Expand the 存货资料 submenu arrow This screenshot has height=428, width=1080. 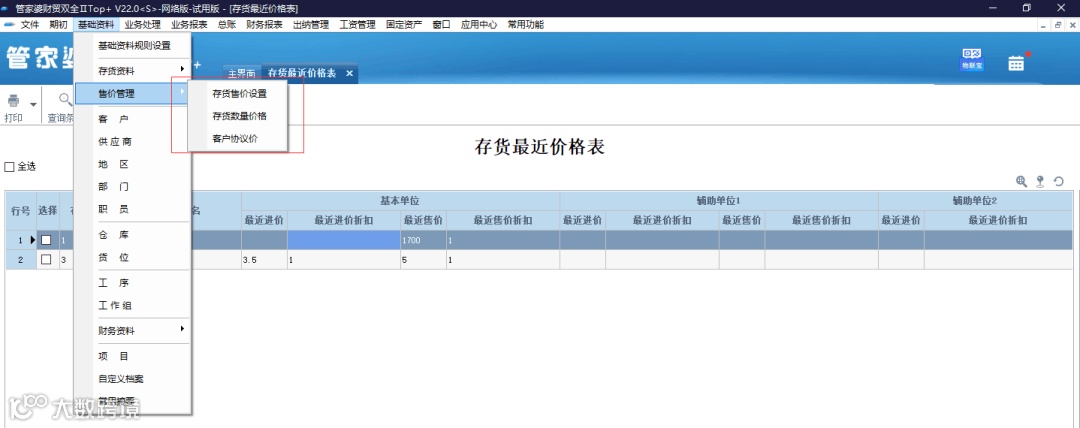click(182, 69)
